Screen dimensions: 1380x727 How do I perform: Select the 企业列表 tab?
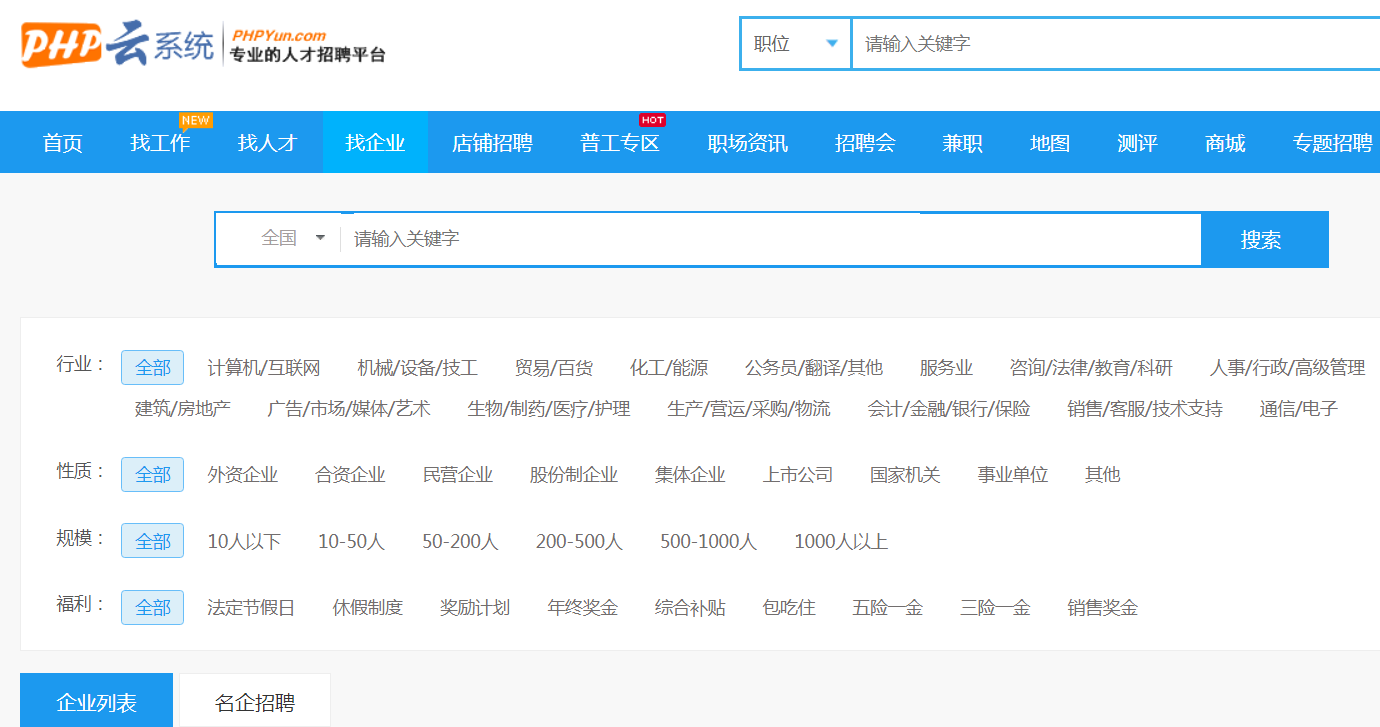[x=98, y=701]
